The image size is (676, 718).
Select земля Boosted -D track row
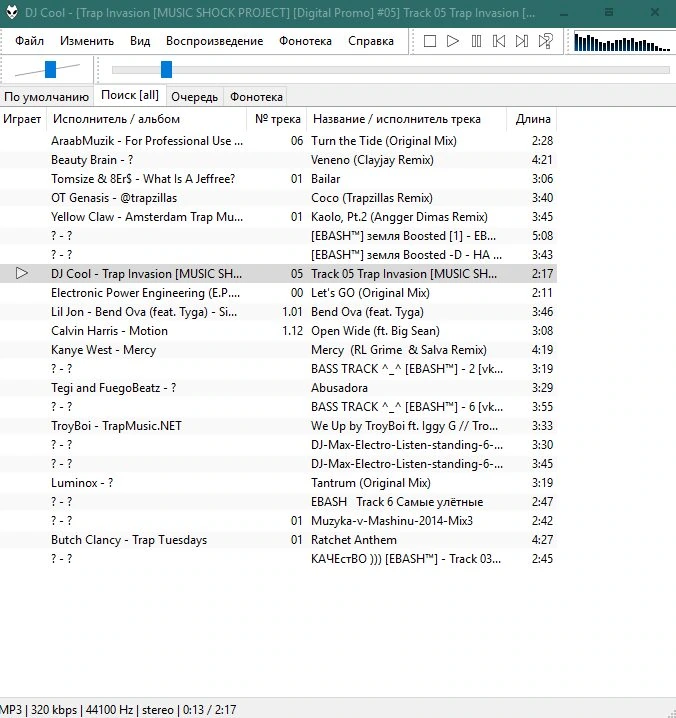[x=278, y=255]
